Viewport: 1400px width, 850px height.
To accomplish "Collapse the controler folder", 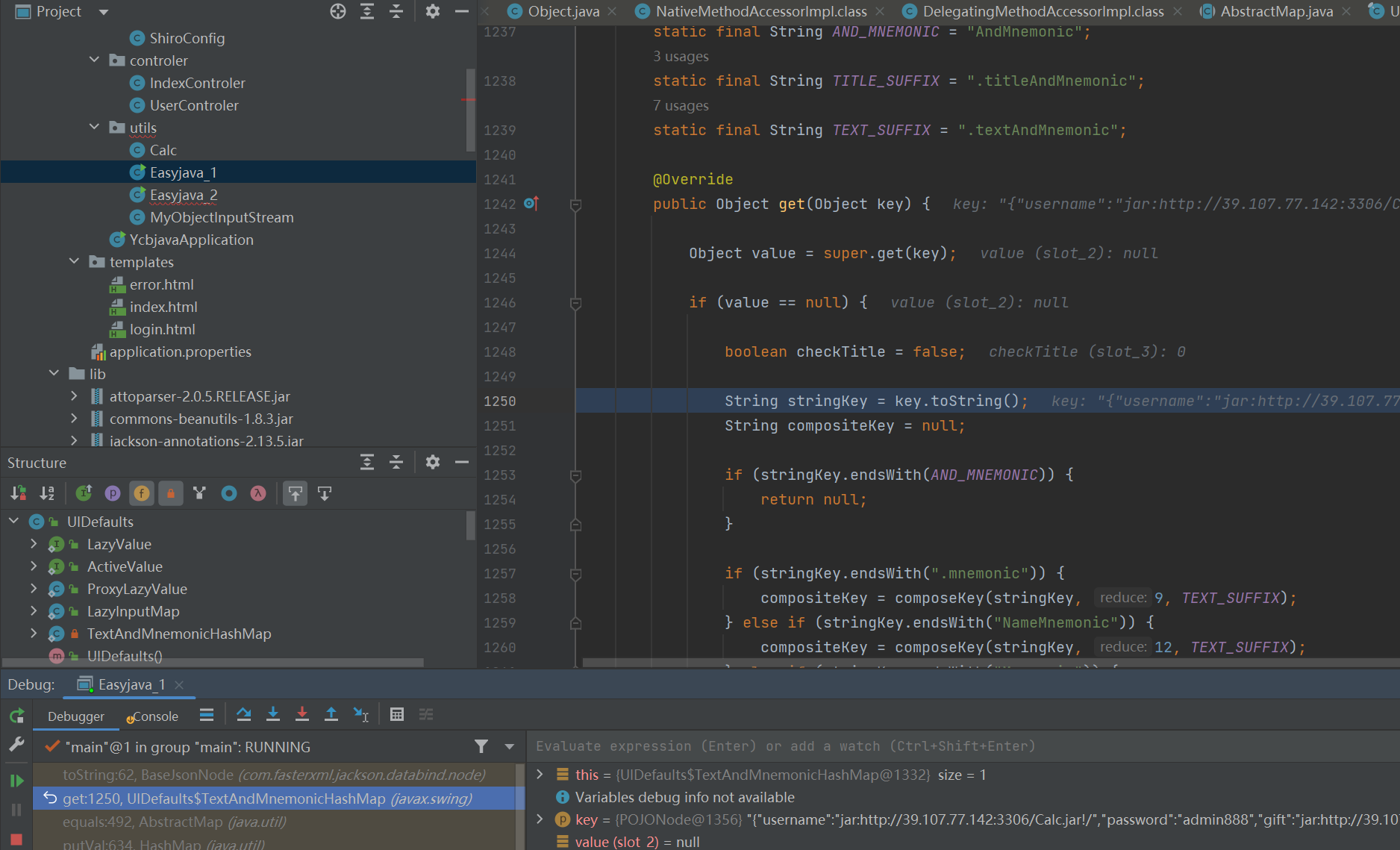I will (94, 60).
